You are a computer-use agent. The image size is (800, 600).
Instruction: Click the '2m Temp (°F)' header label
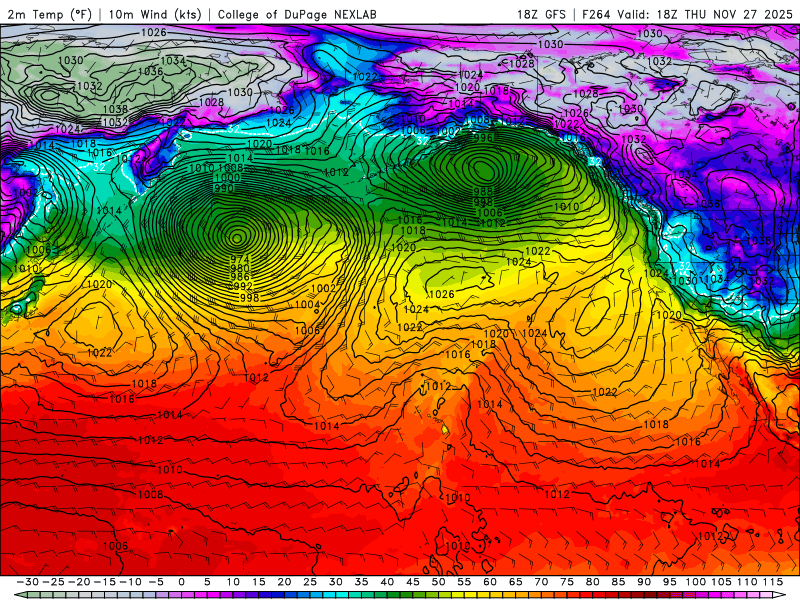point(49,14)
